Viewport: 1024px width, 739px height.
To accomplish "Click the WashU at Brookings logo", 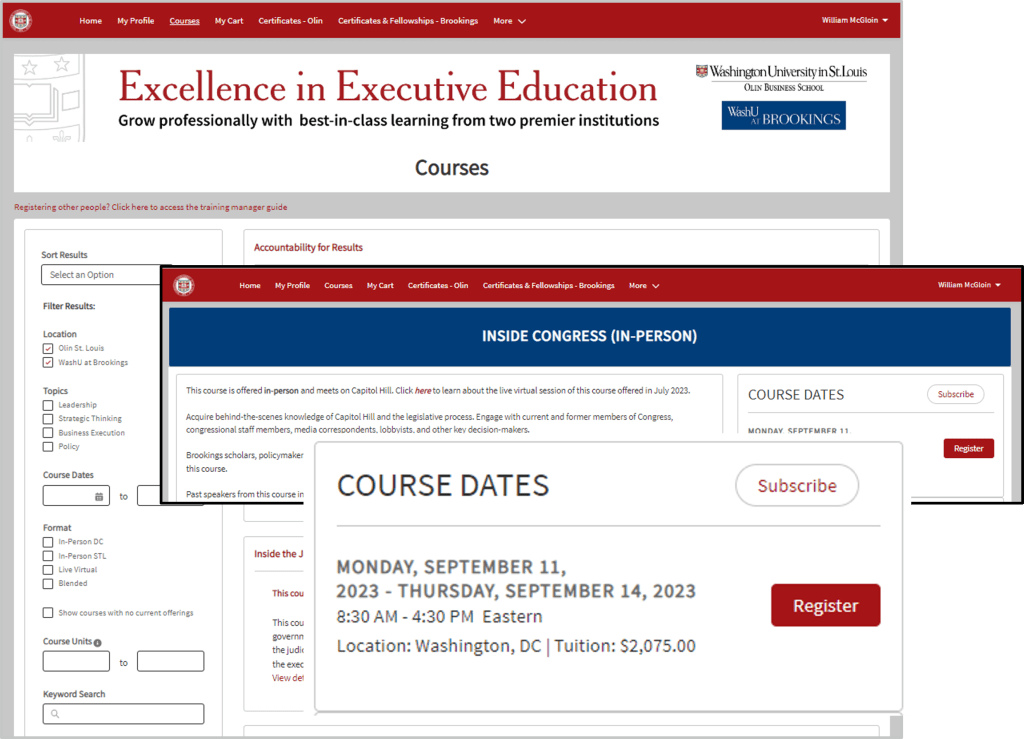I will pos(783,116).
